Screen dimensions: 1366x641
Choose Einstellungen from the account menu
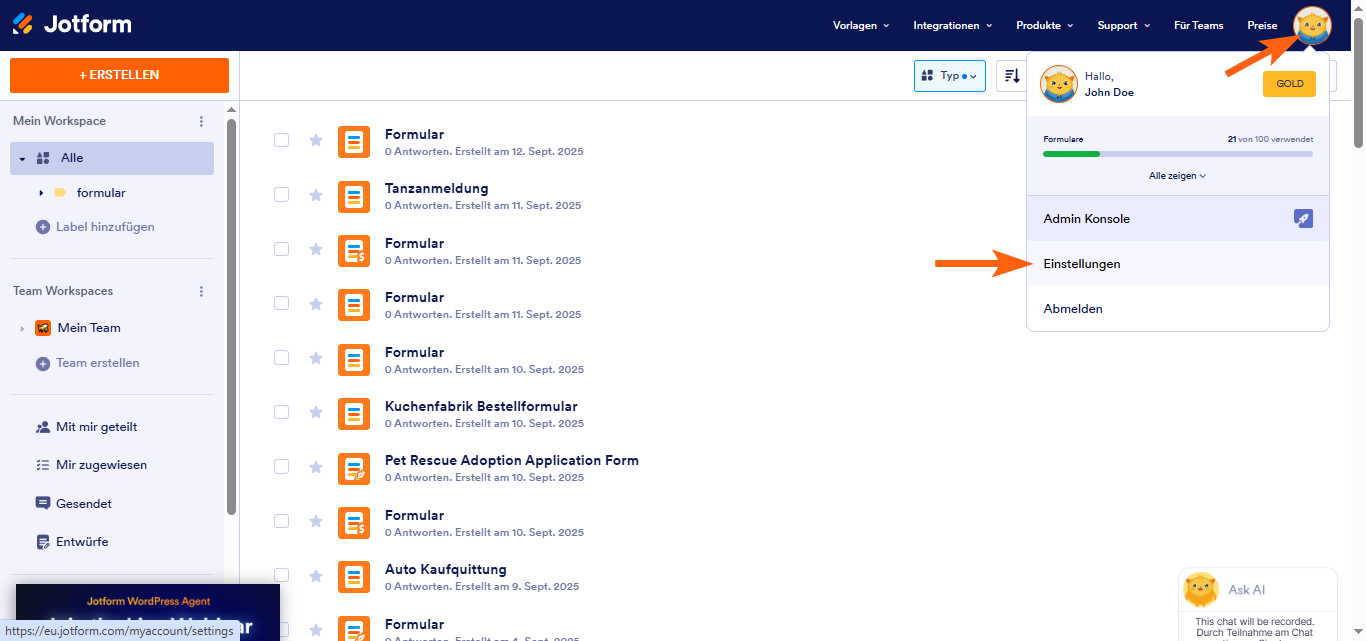point(1082,263)
